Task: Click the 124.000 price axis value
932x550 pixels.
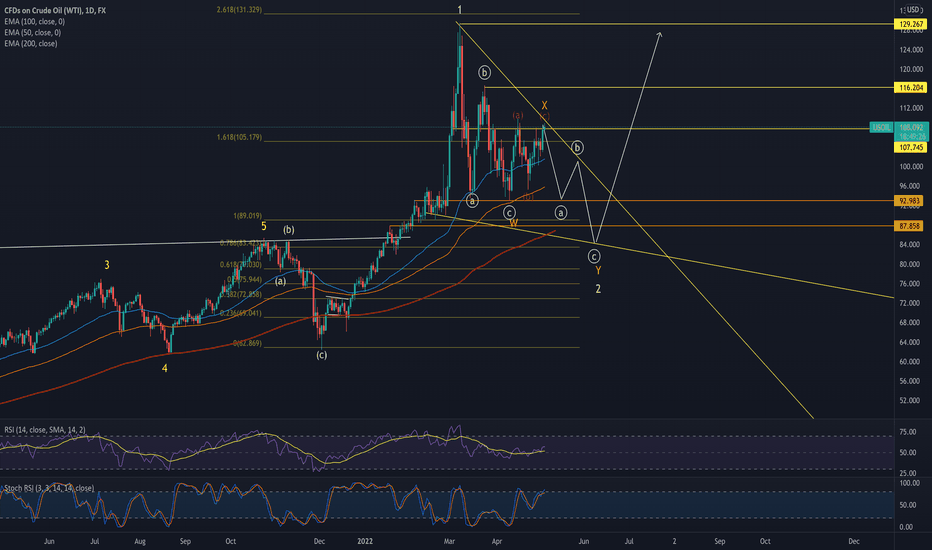Action: tap(911, 49)
